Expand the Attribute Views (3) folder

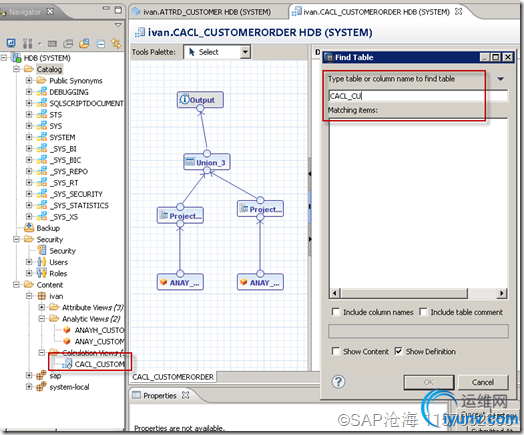41,307
